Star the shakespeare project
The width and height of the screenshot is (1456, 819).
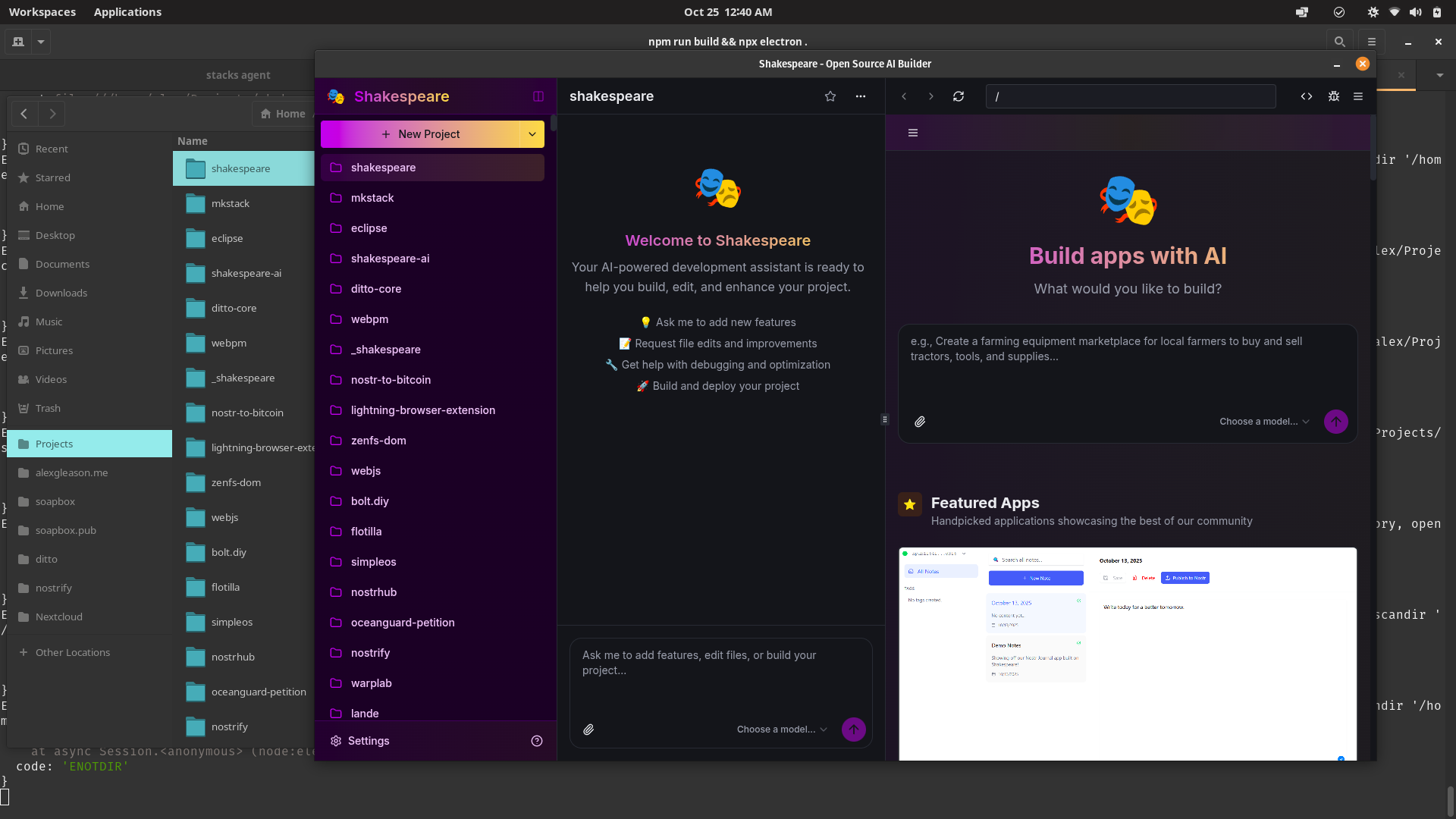[830, 96]
